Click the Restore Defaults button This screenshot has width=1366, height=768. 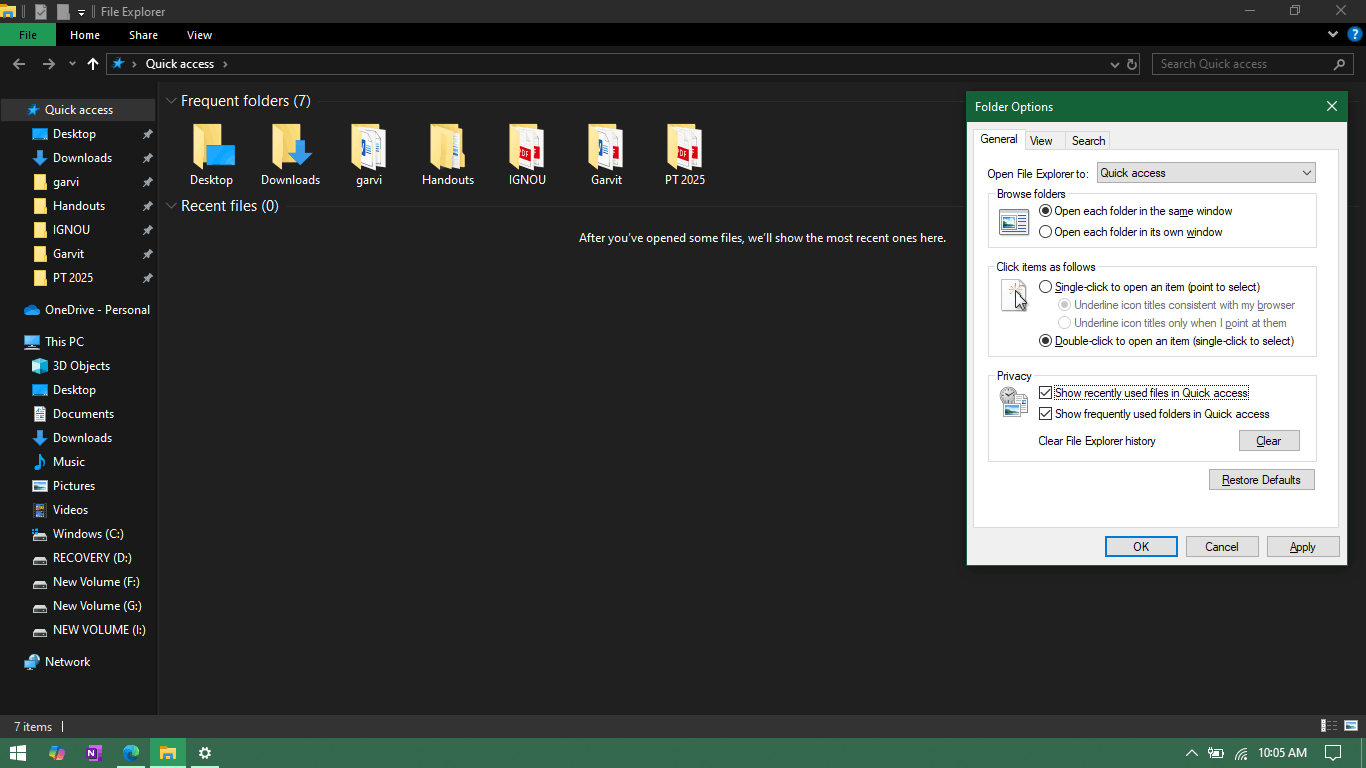1262,480
